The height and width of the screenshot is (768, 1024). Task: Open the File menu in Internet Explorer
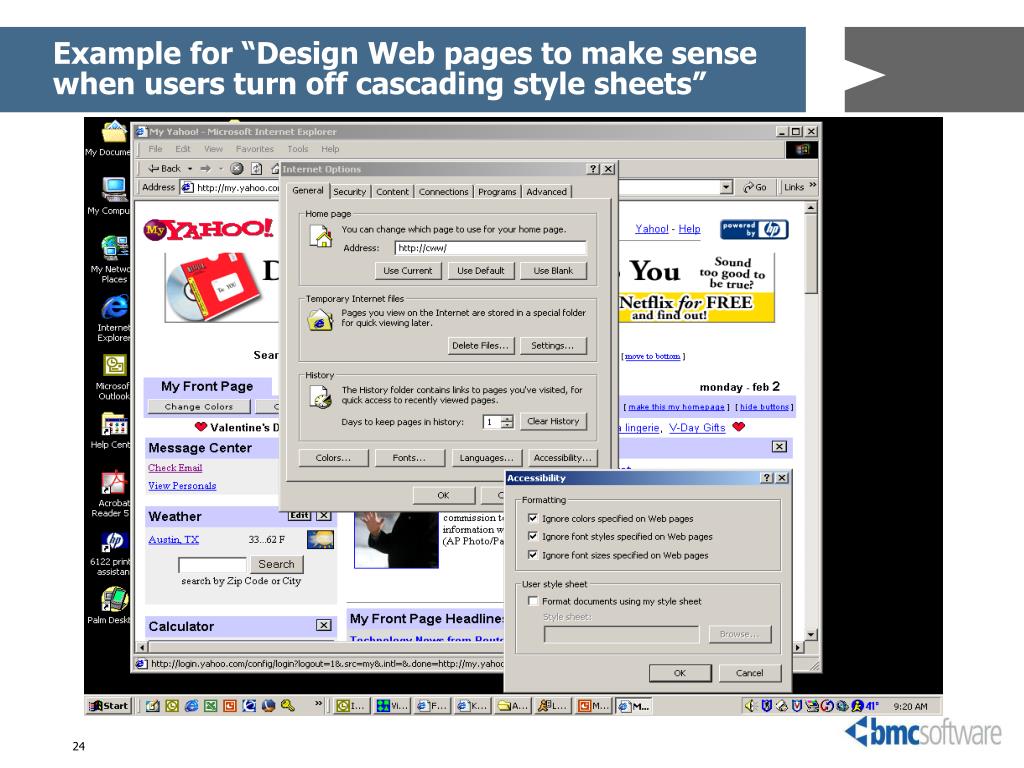pyautogui.click(x=155, y=149)
